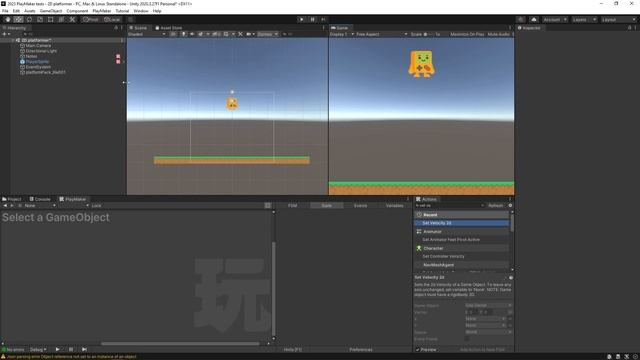Open the Layers dropdown
Image resolution: width=640 pixels, height=360 pixels.
(584, 19)
